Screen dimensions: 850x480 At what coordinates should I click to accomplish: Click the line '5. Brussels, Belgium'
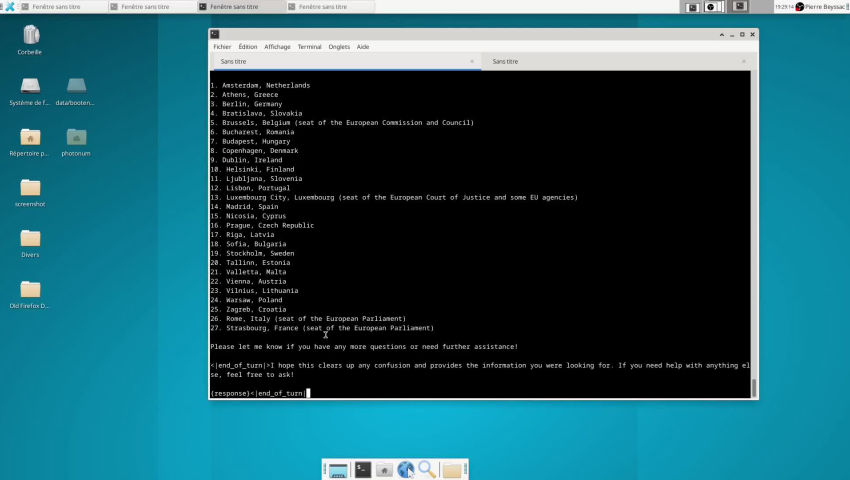pyautogui.click(x=342, y=123)
